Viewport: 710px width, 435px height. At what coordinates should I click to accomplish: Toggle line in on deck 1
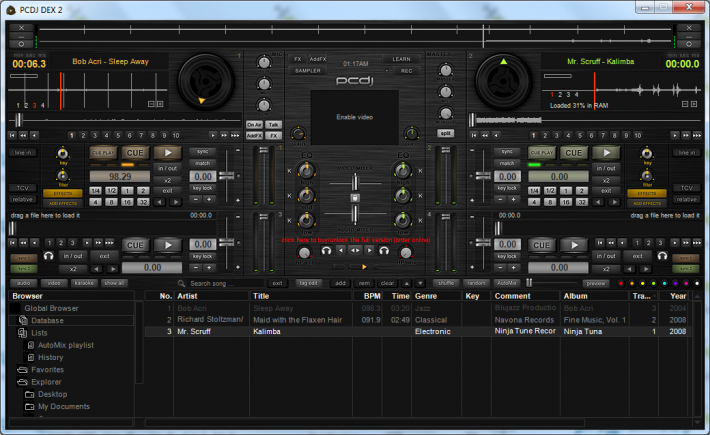click(x=23, y=153)
